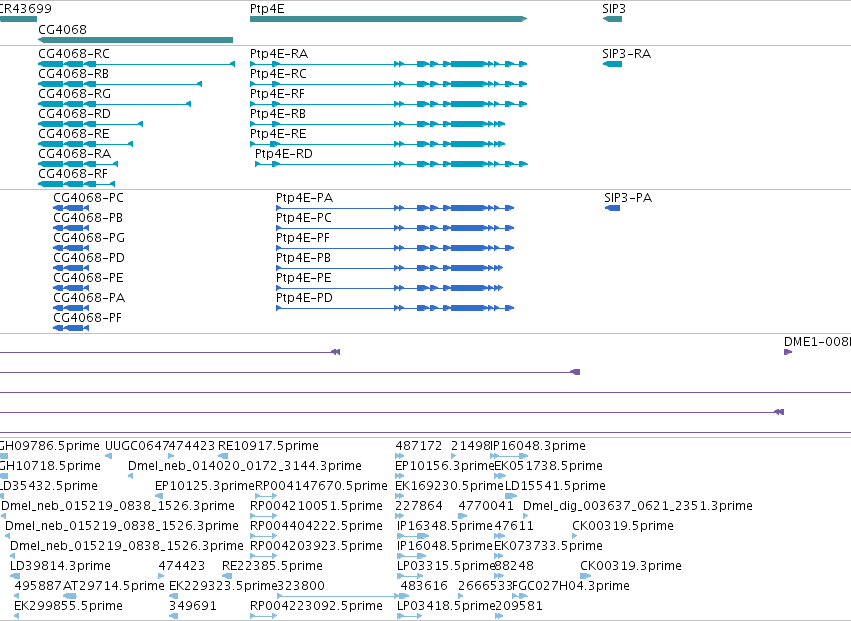851x621 pixels.
Task: Open transcript CG4068-RF
Action: click(x=73, y=174)
